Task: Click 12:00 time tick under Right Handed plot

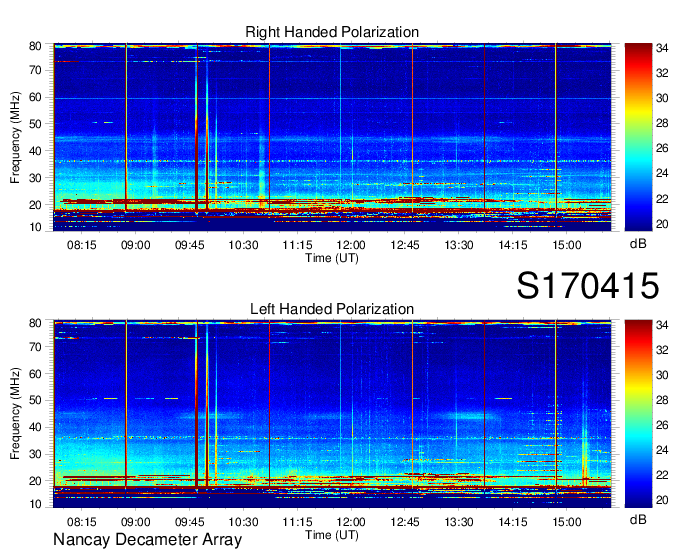Action: pos(351,245)
